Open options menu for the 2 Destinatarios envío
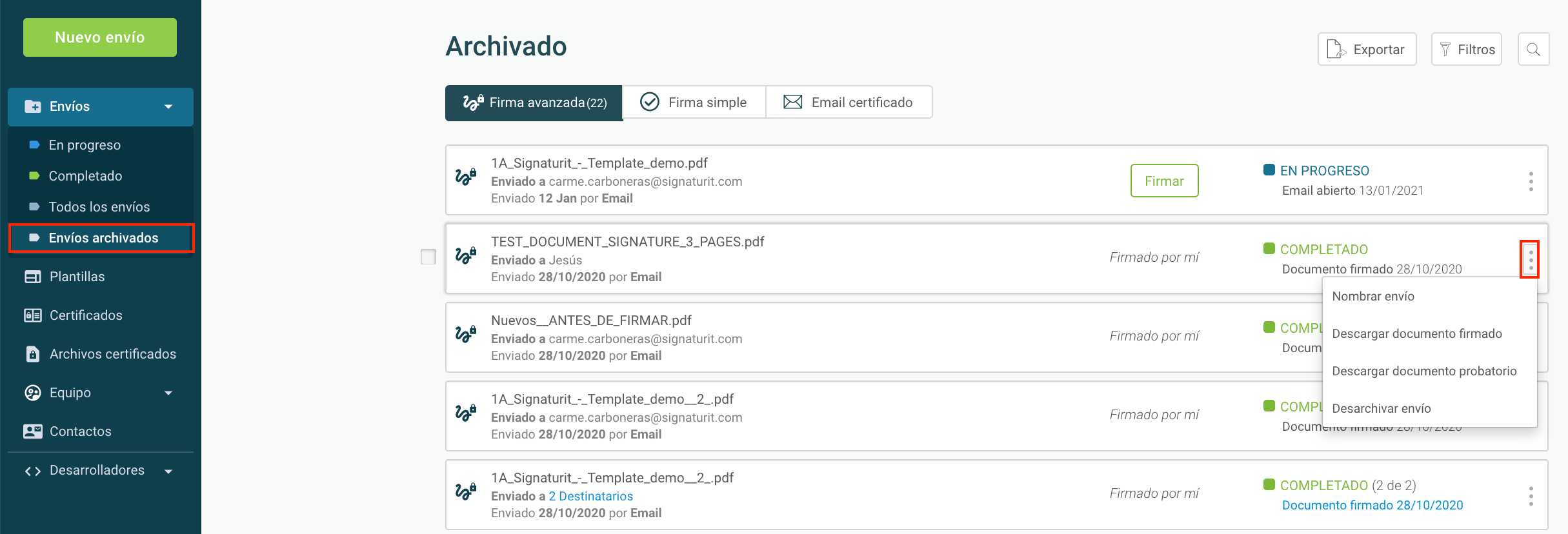The image size is (1568, 534). coord(1531,496)
